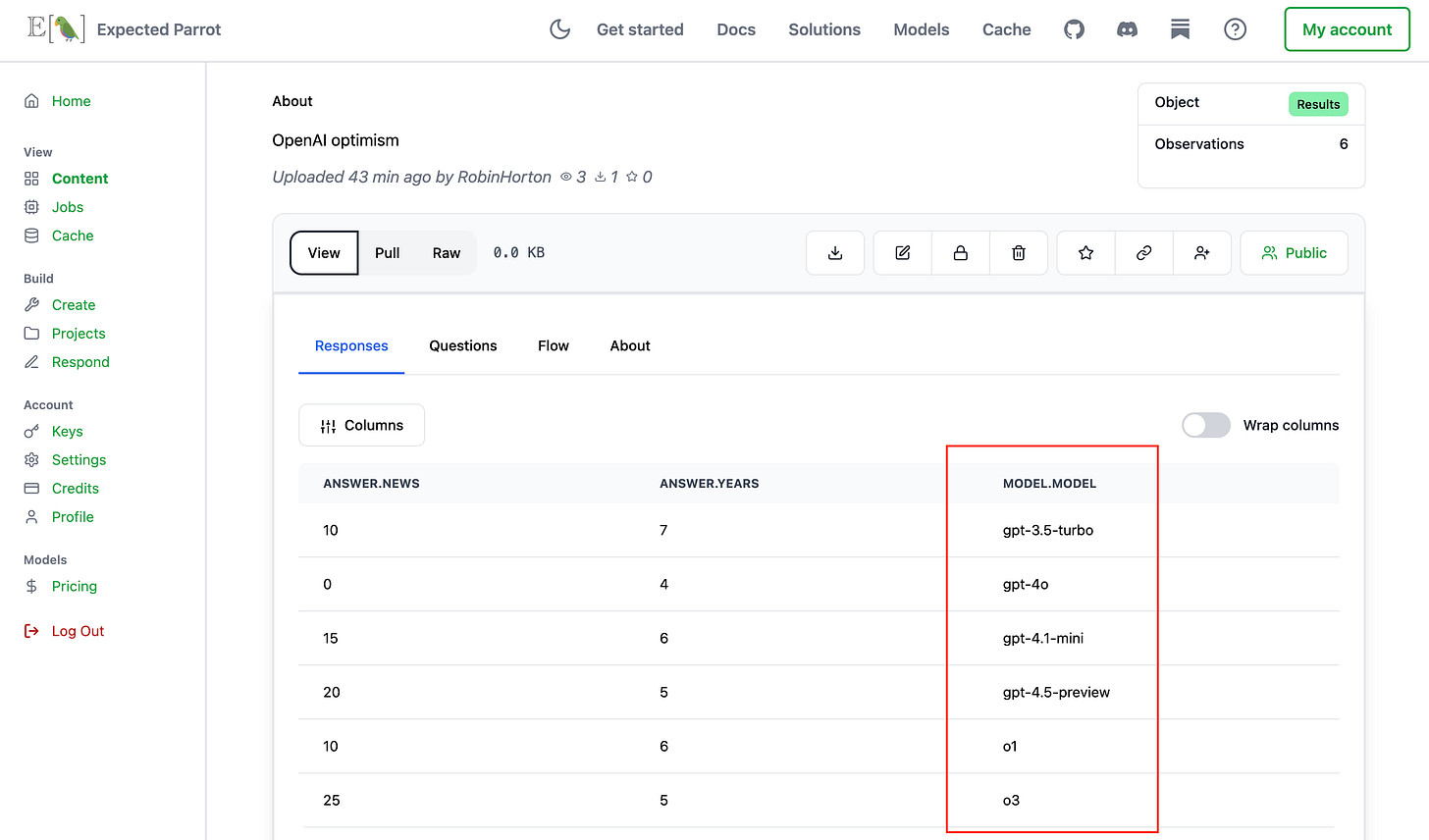The height and width of the screenshot is (840, 1429).
Task: Open Docs in top navigation
Action: [736, 29]
